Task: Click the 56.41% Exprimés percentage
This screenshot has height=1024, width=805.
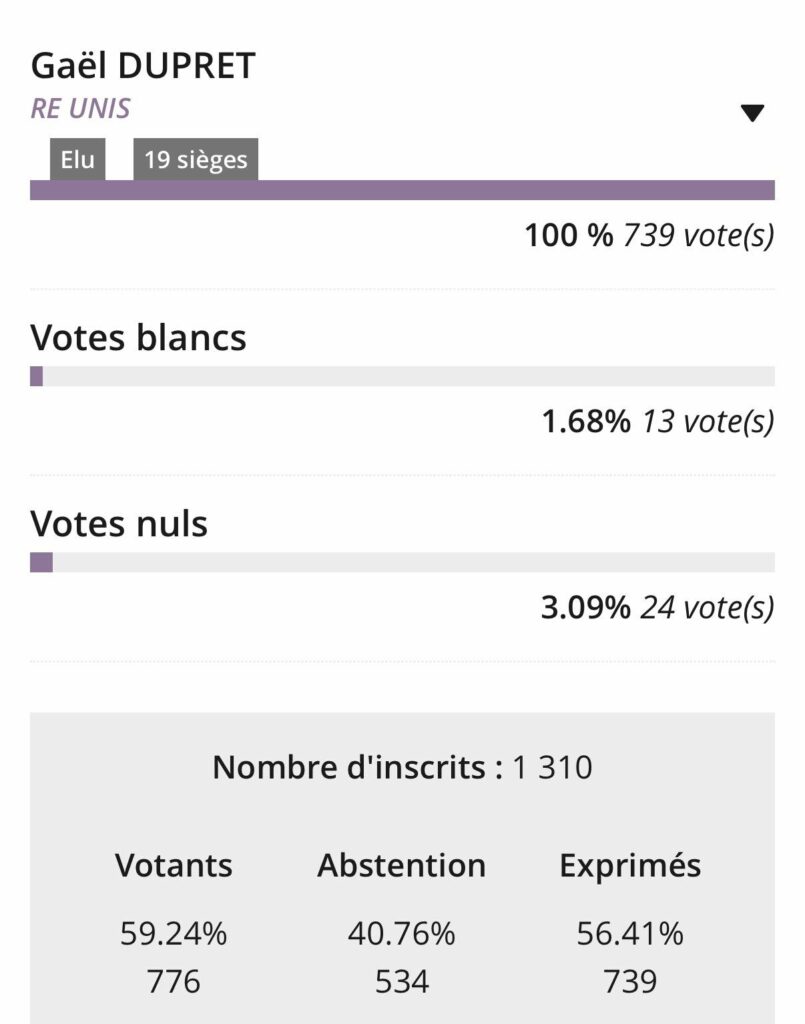Action: click(630, 934)
